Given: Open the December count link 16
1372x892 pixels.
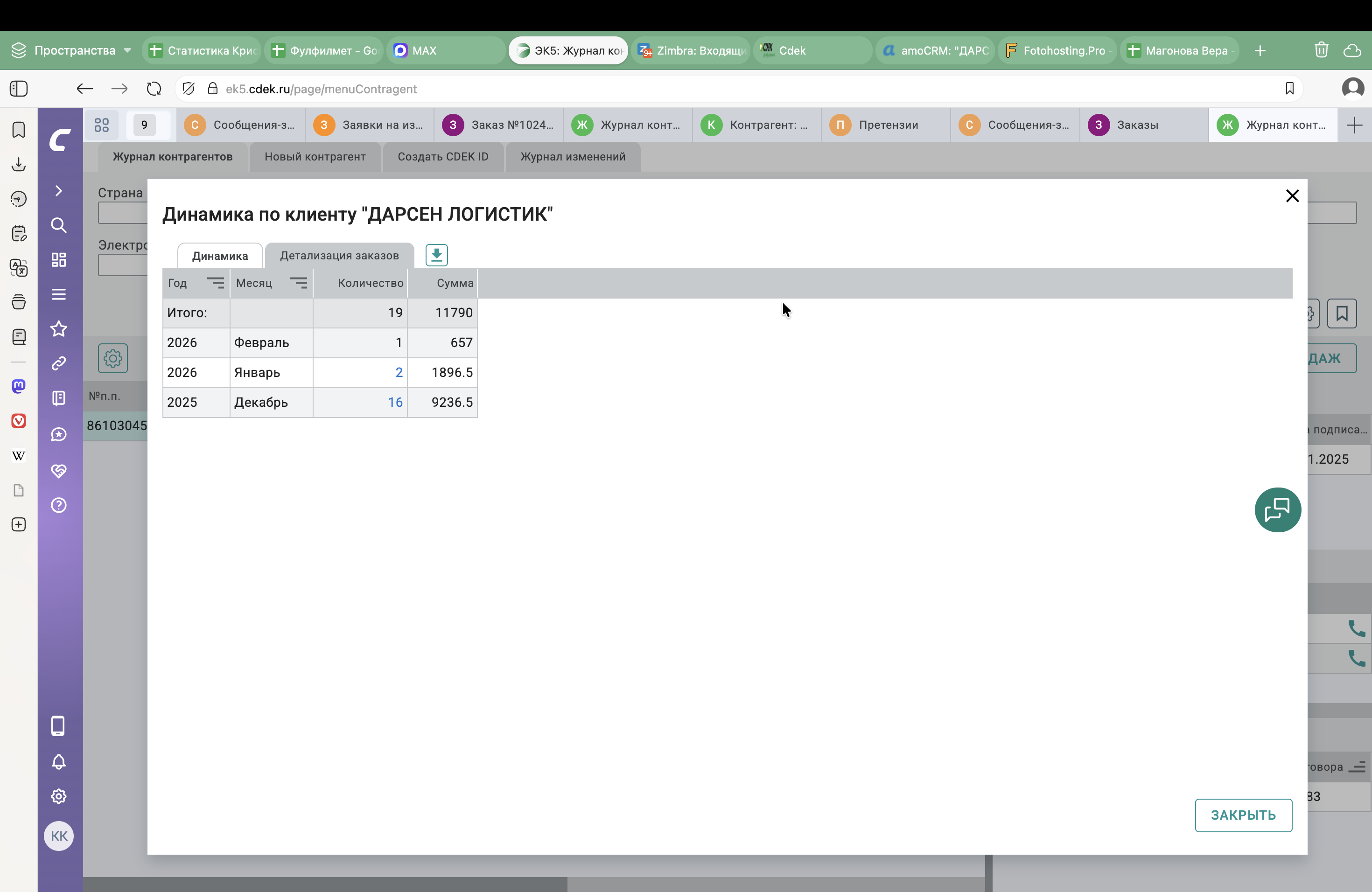Looking at the screenshot, I should click(x=395, y=402).
